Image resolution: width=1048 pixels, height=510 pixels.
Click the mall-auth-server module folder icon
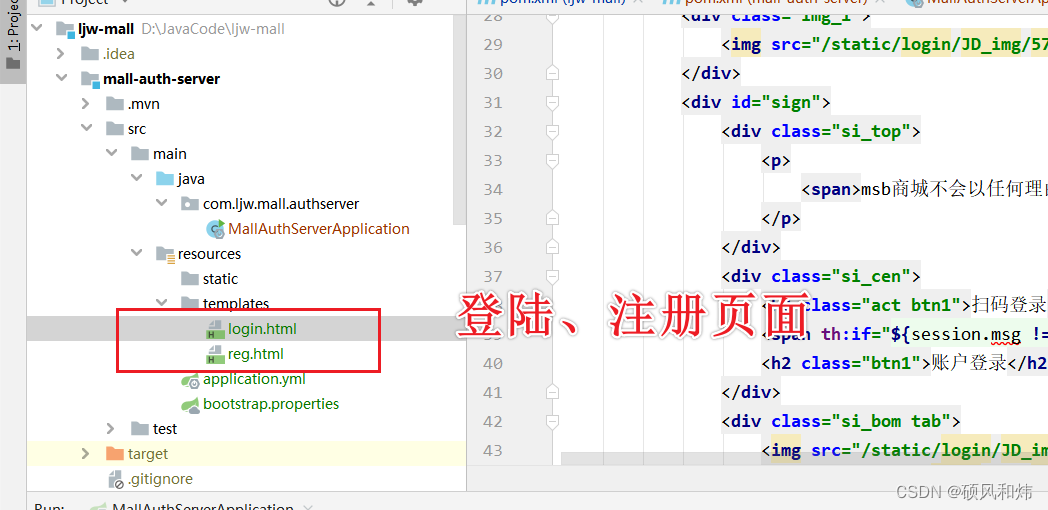coord(90,79)
